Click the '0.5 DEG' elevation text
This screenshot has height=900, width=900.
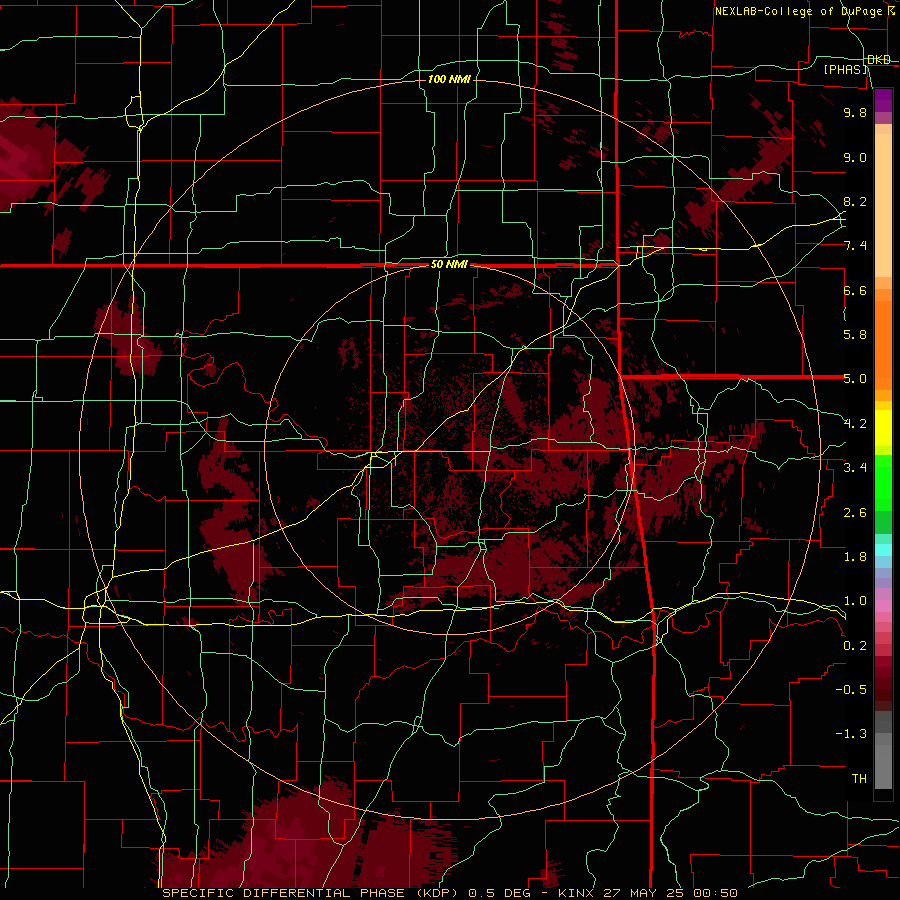[x=499, y=893]
